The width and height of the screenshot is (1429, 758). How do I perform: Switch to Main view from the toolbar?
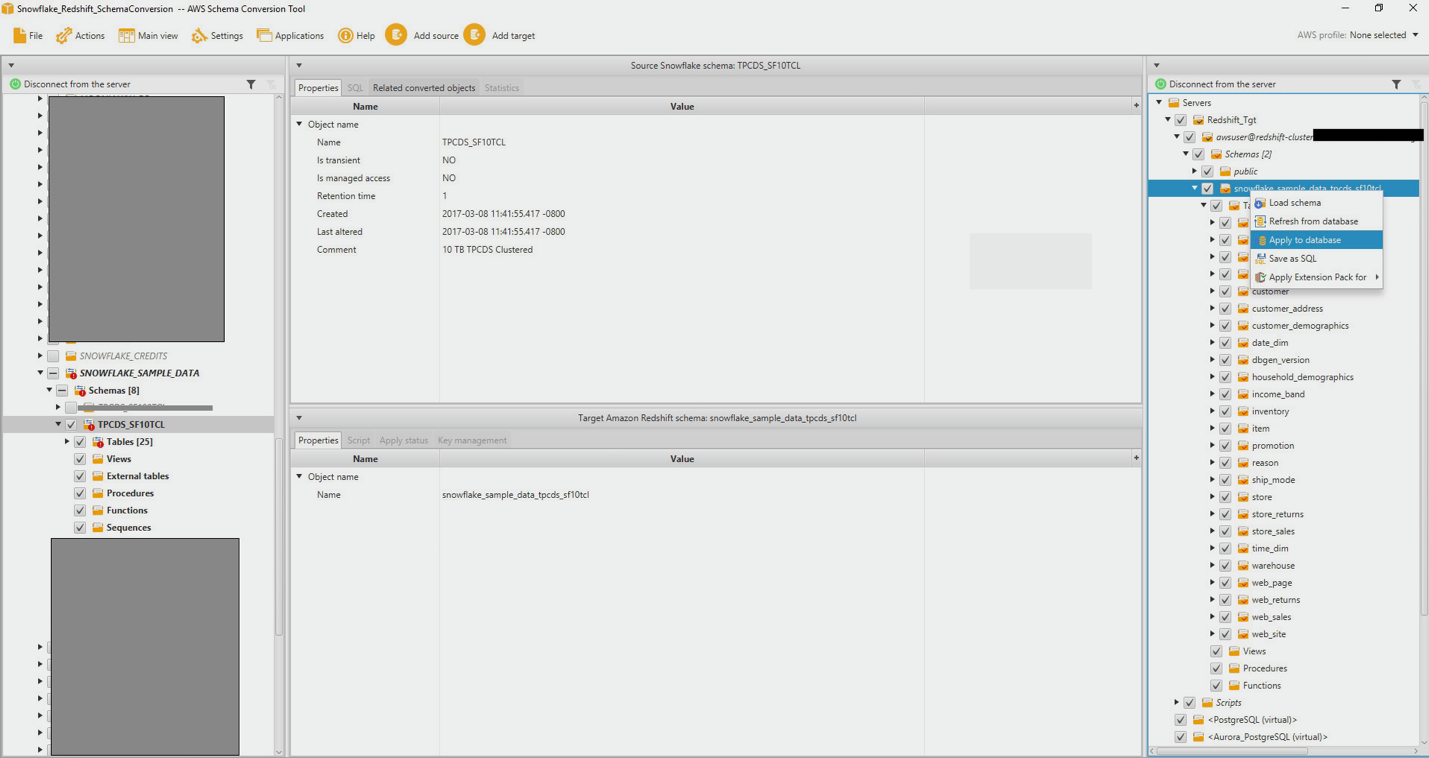click(x=148, y=36)
